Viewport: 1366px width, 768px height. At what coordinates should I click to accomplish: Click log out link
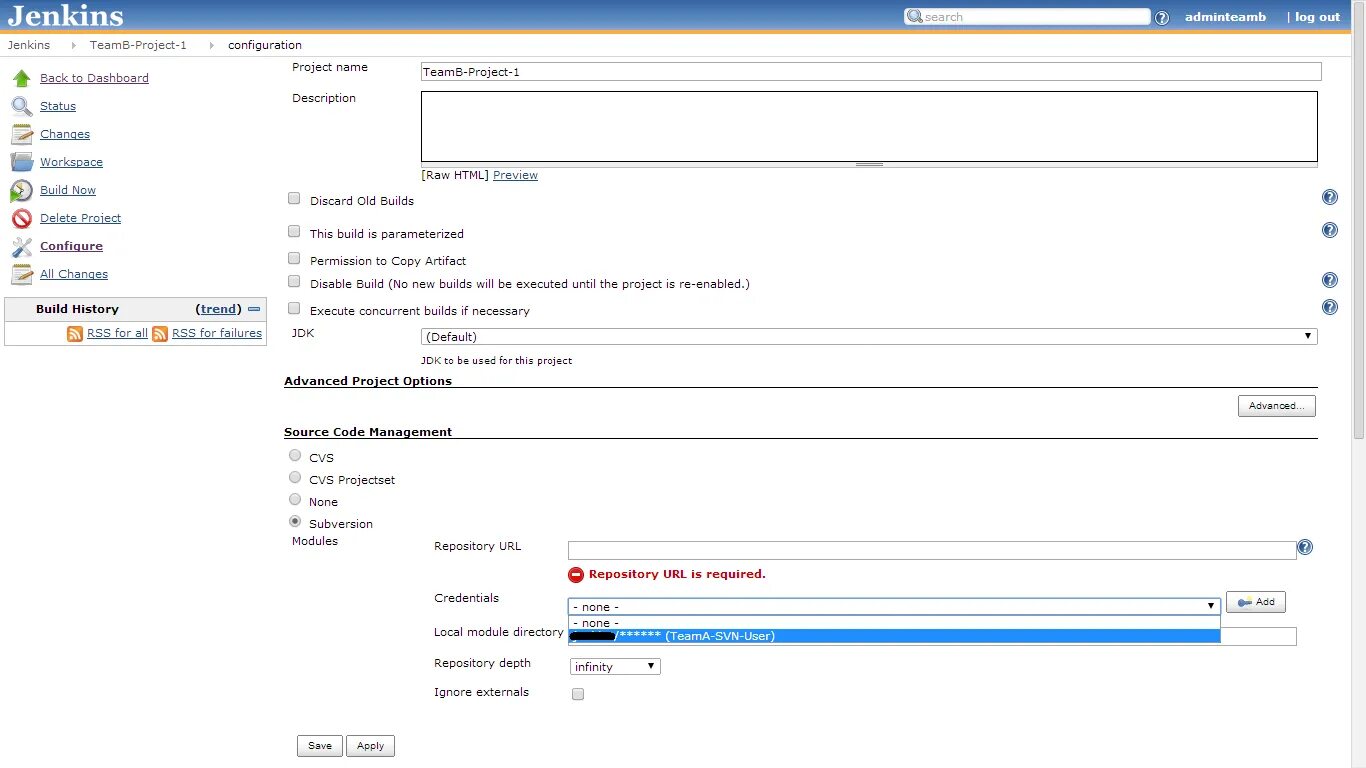pos(1317,17)
